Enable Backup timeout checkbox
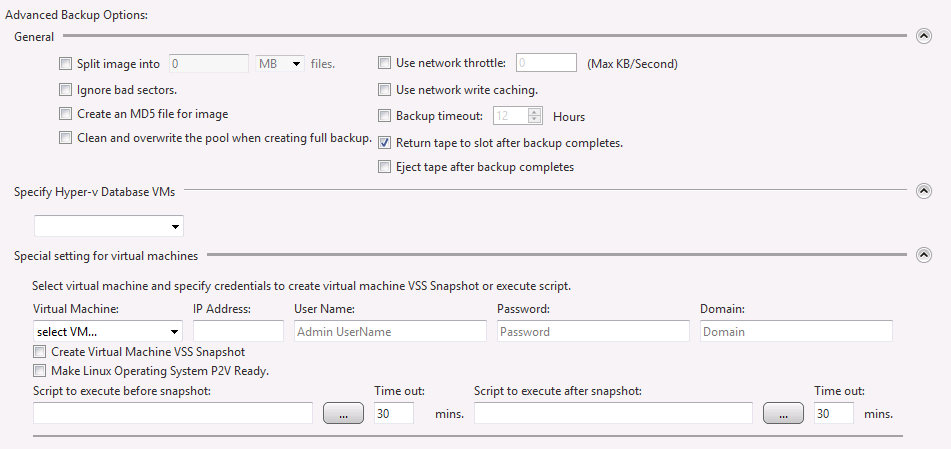 [x=384, y=115]
